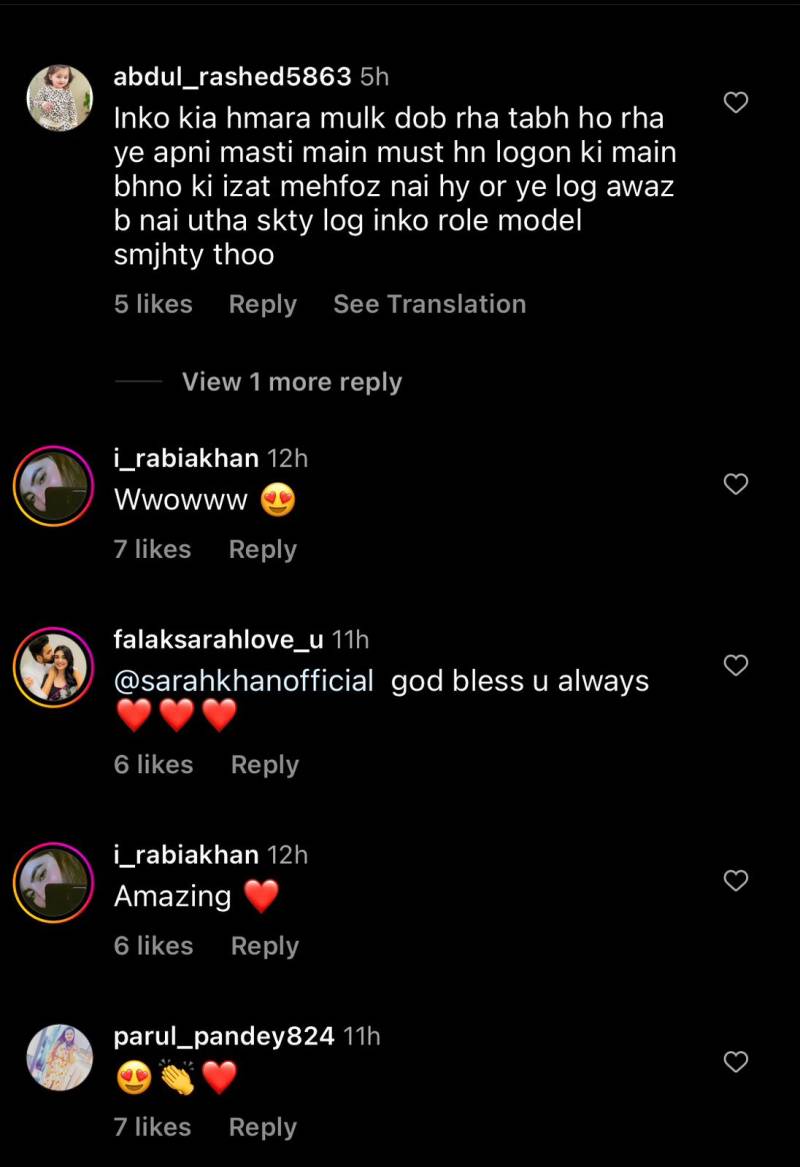
Task: Like the "Amazing" comment heart icon
Action: click(x=735, y=880)
